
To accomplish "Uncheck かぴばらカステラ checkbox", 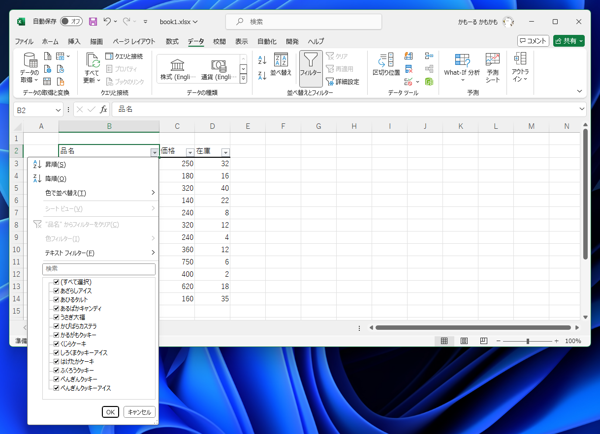I will pos(56,326).
